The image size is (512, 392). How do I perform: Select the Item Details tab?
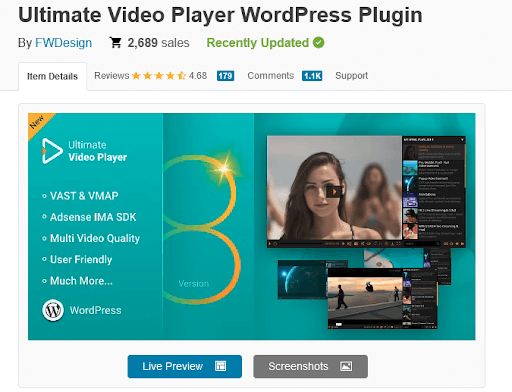click(x=52, y=76)
